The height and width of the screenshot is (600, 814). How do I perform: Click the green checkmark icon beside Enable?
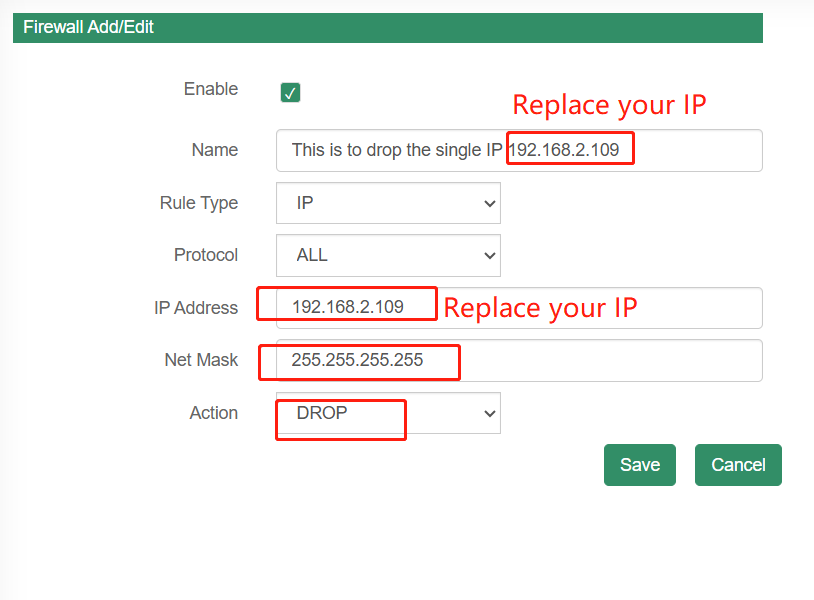pos(290,92)
